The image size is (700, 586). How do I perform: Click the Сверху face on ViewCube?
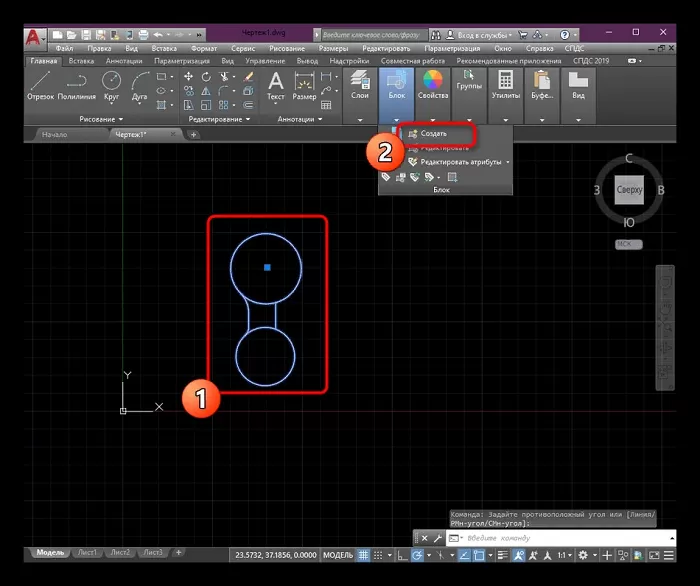pyautogui.click(x=629, y=190)
